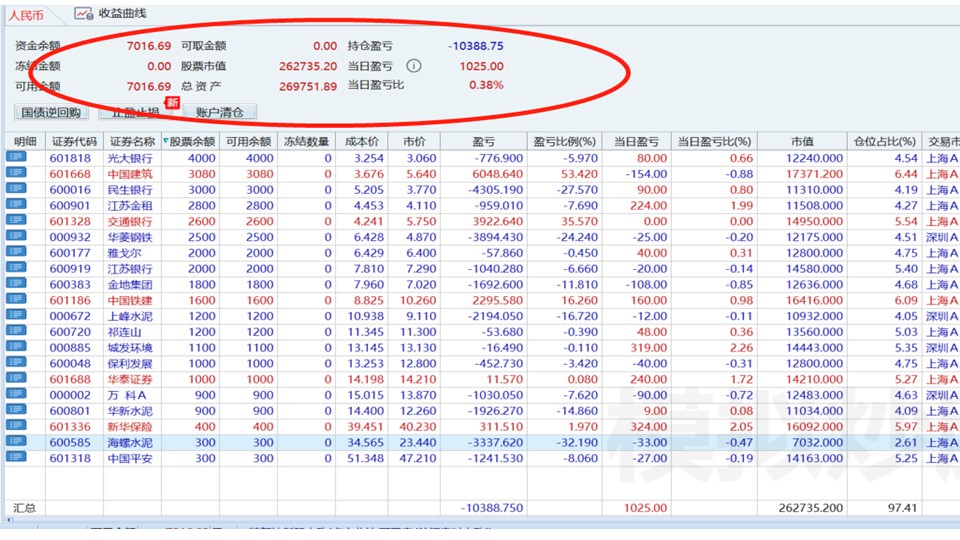Screen dimensions: 960x540
Task: Open details icon for 华泰证券 row
Action: click(x=17, y=379)
